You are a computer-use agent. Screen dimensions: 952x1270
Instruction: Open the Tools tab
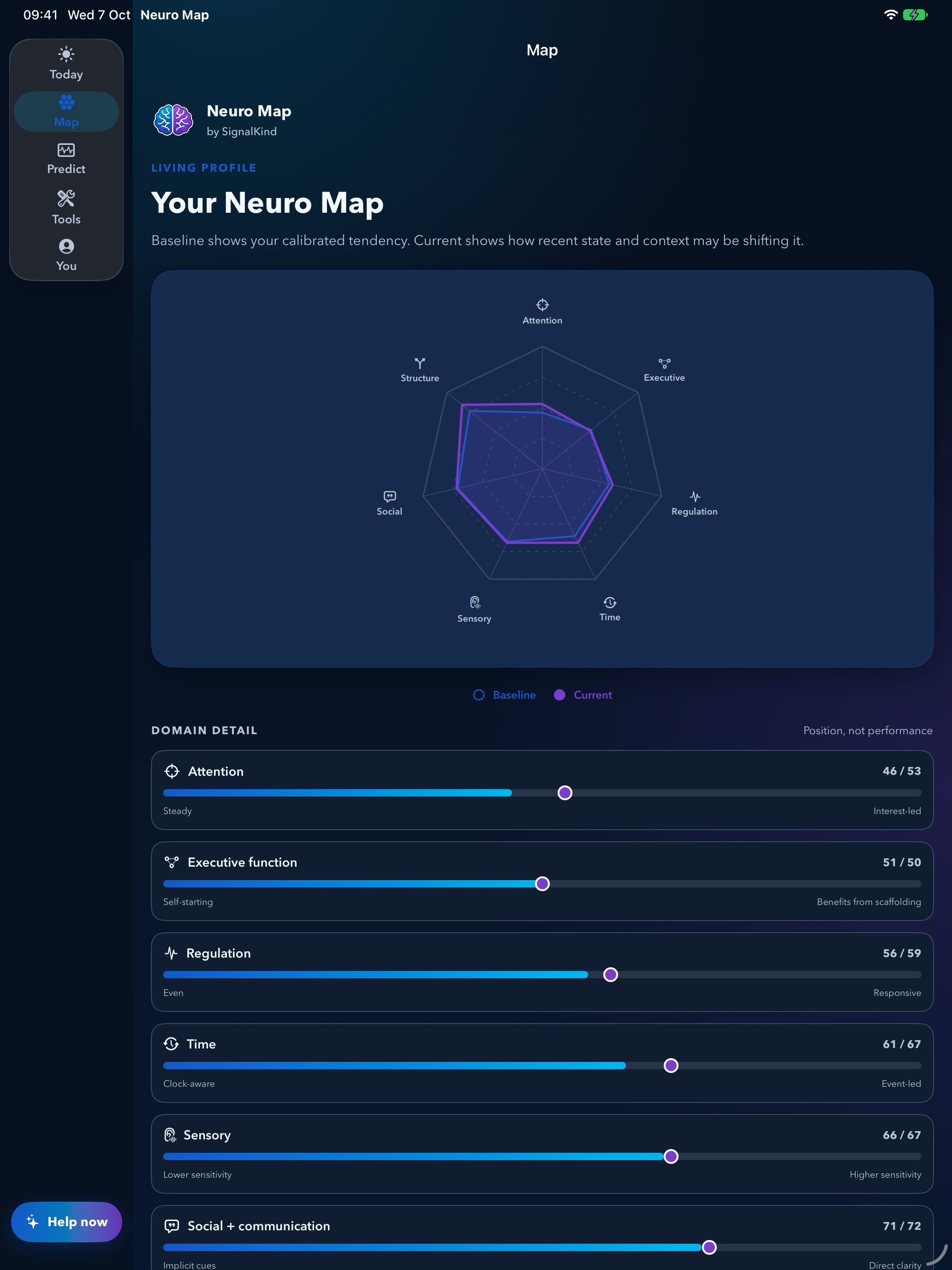pyautogui.click(x=66, y=207)
